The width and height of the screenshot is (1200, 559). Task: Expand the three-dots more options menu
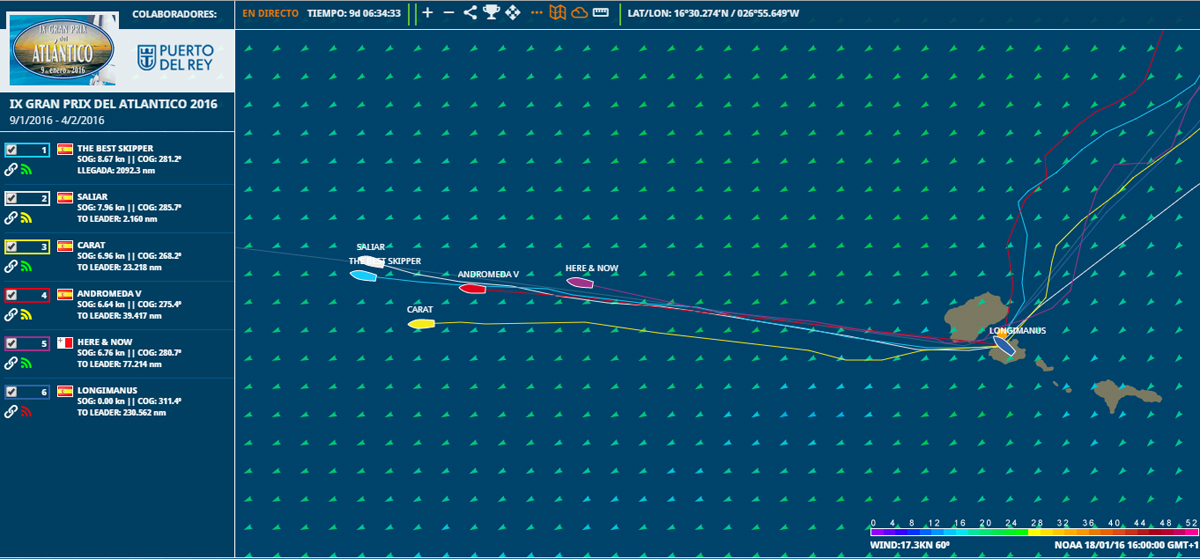click(536, 13)
